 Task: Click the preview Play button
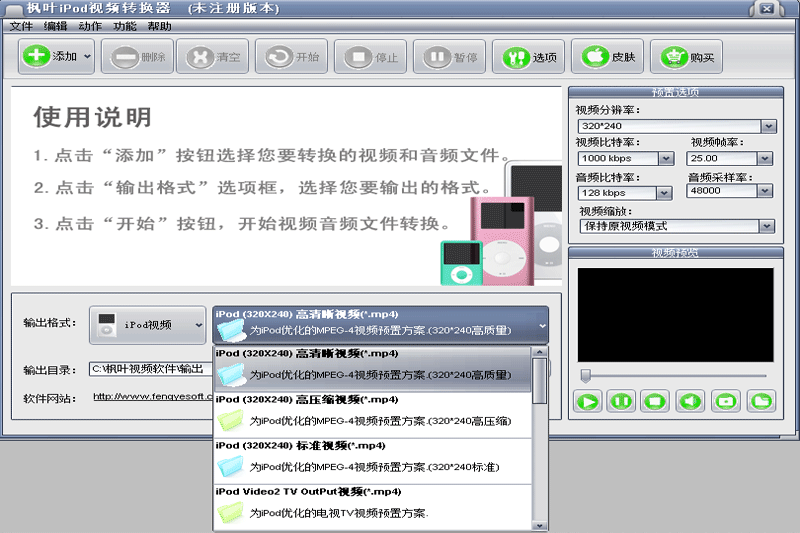(x=587, y=401)
